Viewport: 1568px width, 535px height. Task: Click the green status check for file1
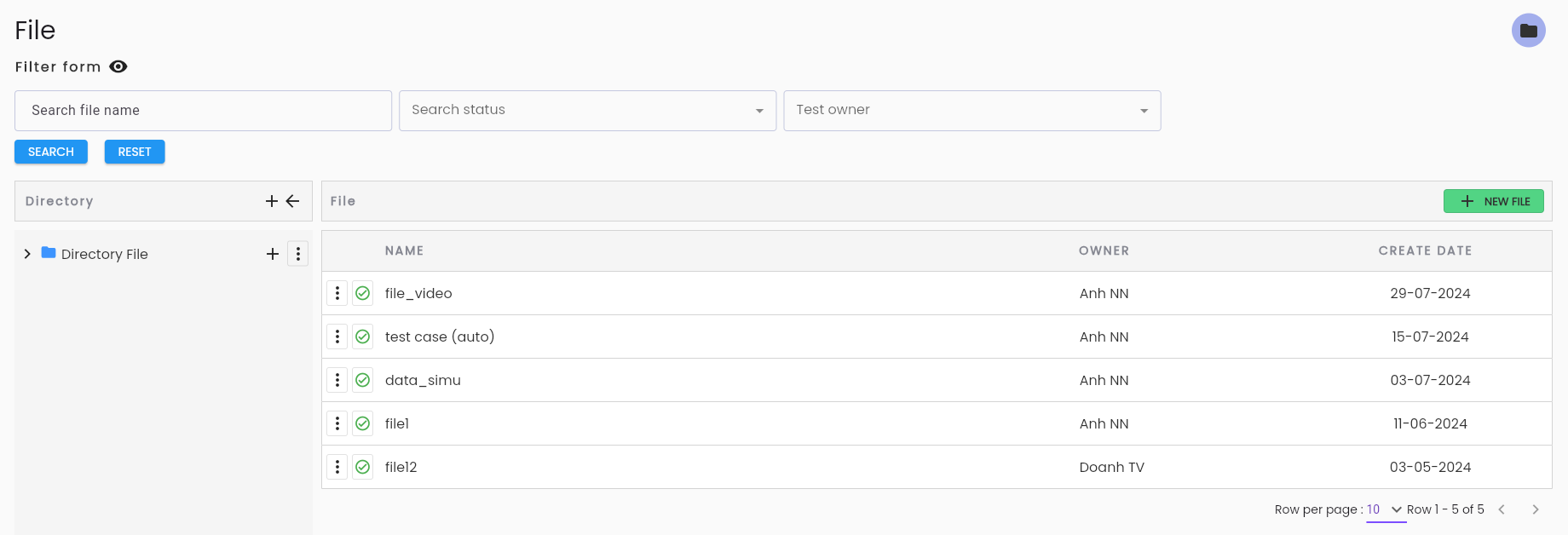click(363, 423)
